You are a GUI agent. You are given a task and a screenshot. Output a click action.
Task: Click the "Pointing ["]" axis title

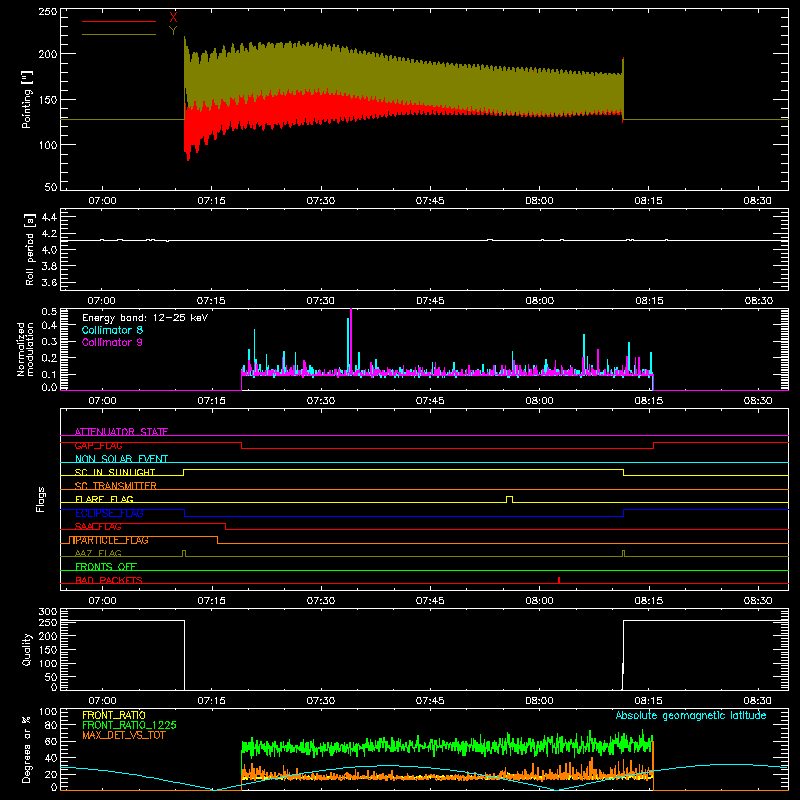point(27,99)
